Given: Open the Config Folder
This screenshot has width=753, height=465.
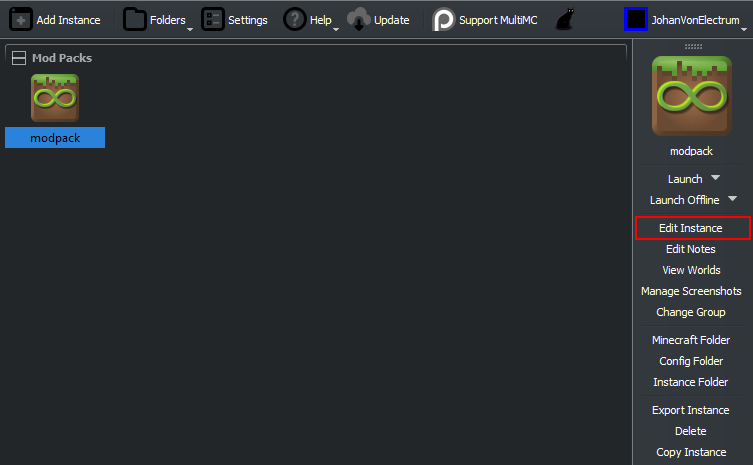Looking at the screenshot, I should (691, 361).
